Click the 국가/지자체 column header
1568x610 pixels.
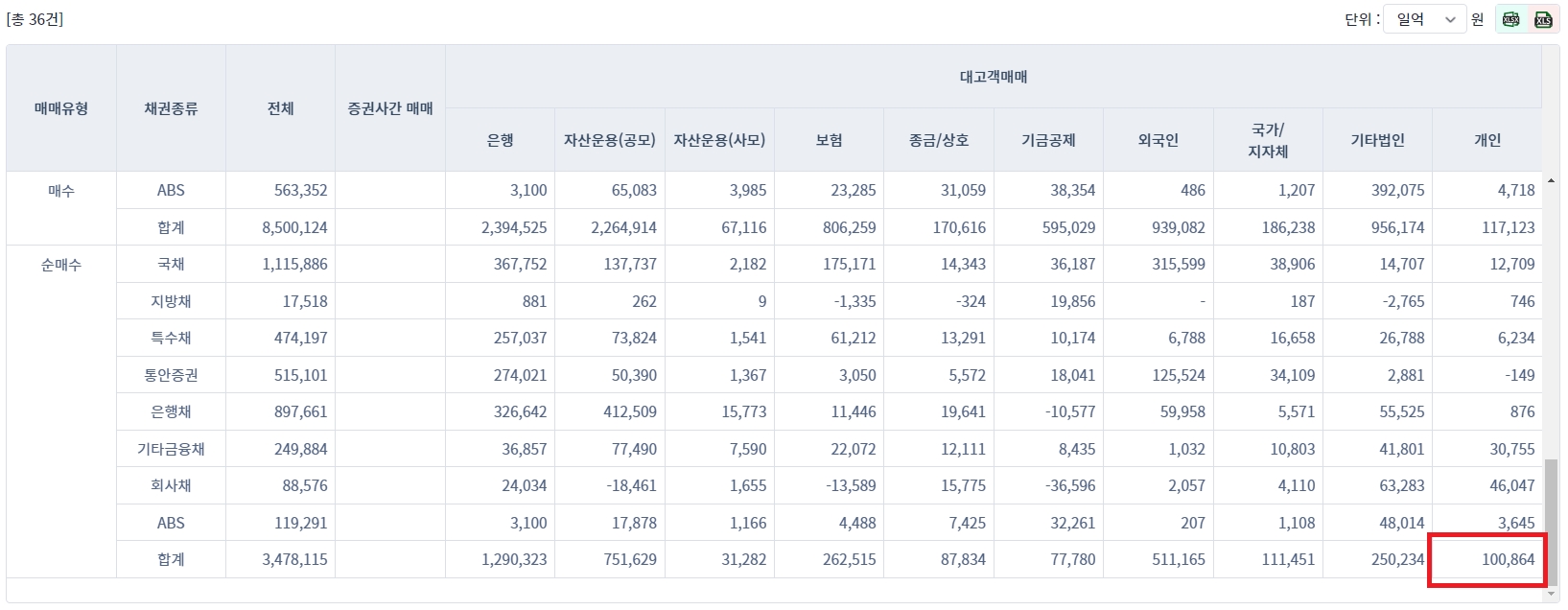click(x=1268, y=140)
